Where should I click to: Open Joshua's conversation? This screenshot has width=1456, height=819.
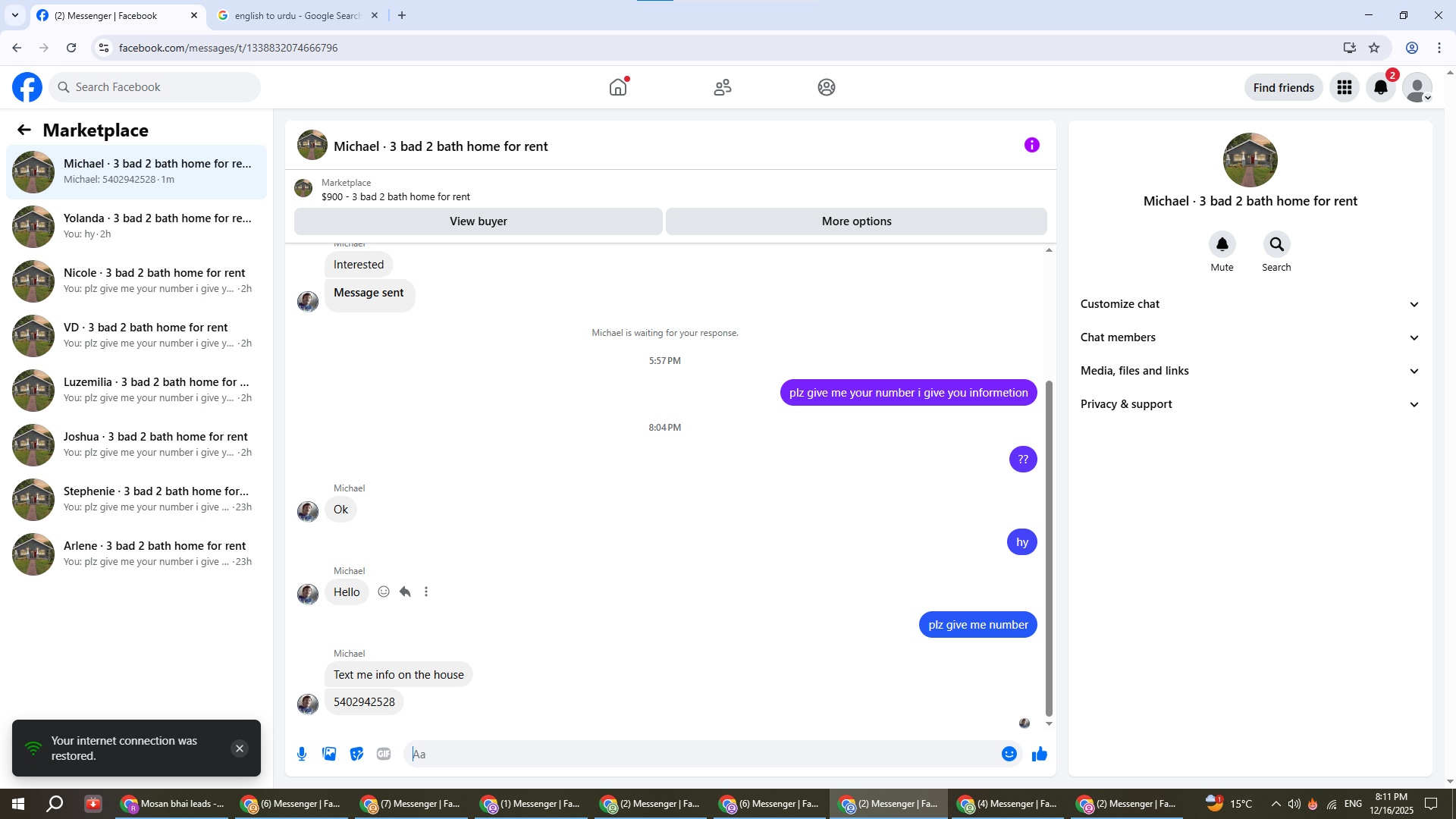136,444
